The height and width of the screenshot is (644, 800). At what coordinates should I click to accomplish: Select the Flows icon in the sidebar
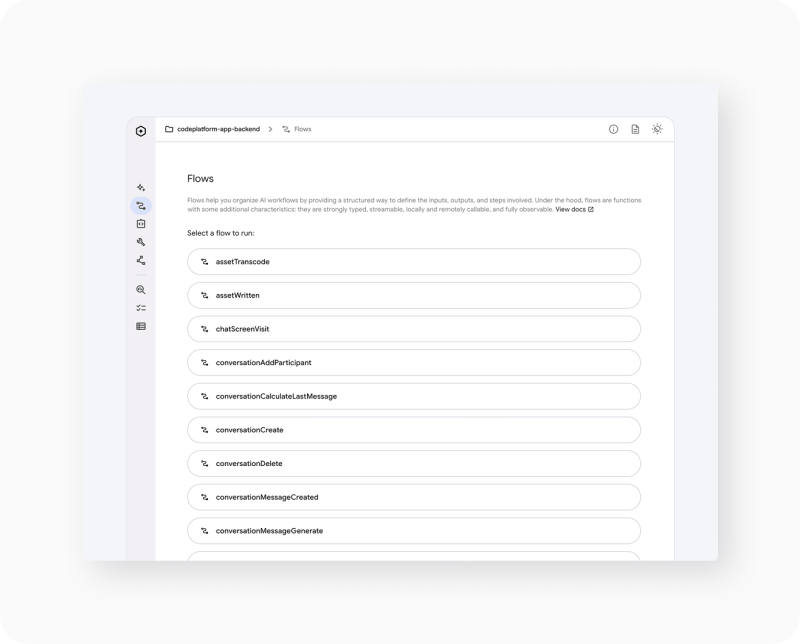[141, 204]
